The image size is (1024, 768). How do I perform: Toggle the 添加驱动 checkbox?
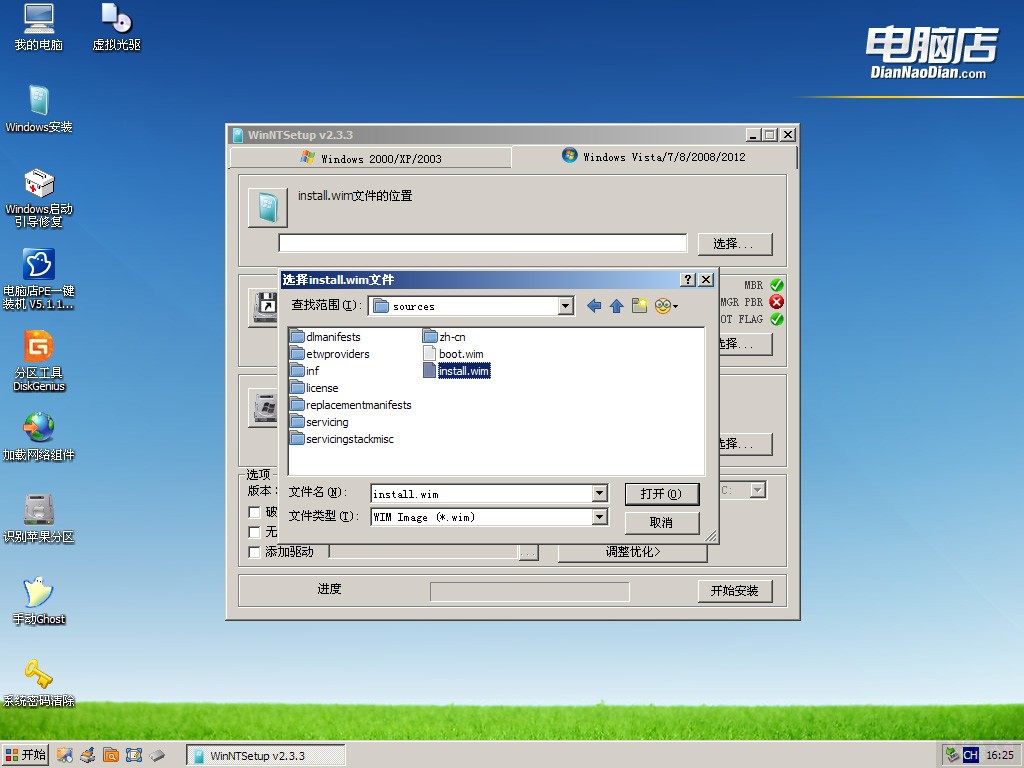(x=255, y=552)
